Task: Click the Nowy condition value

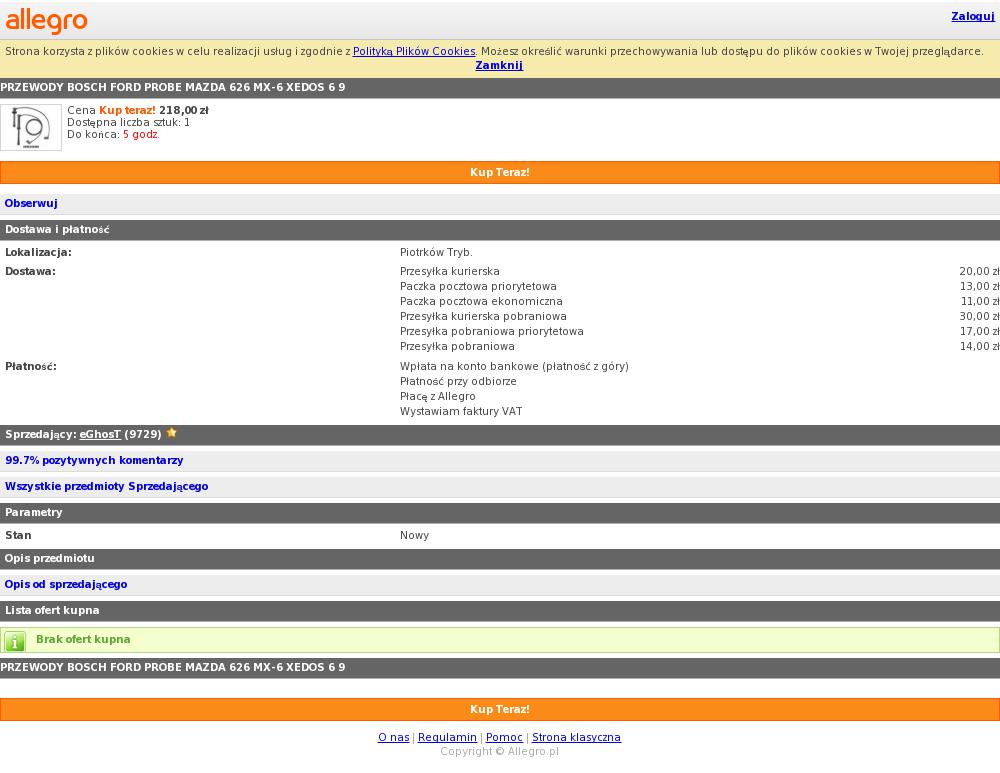Action: [415, 536]
